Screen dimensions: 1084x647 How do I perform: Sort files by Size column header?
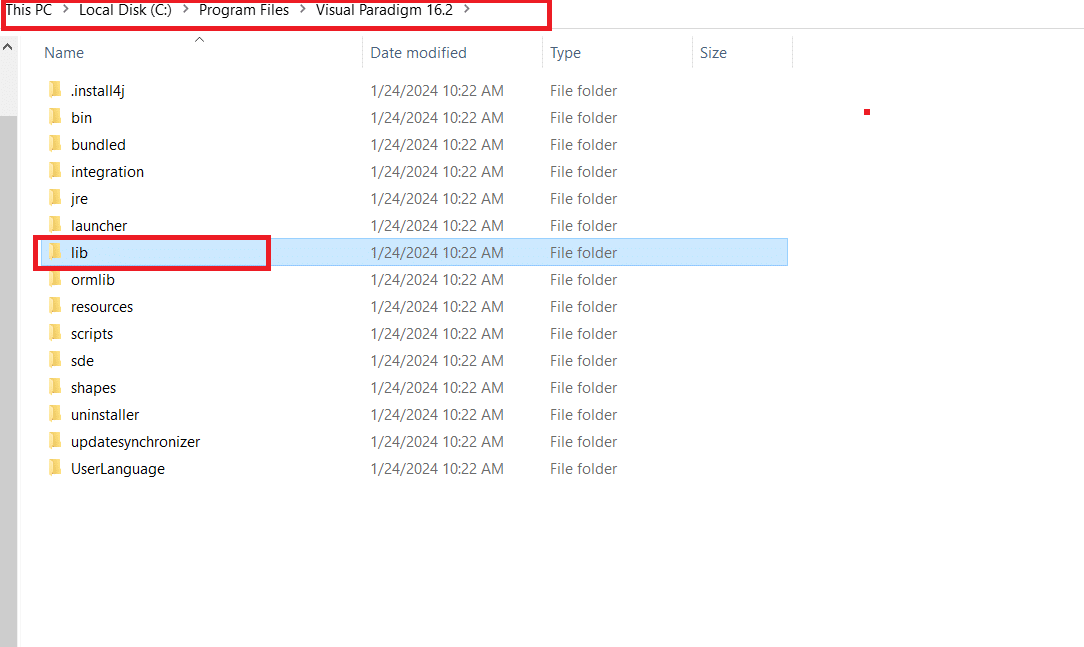click(713, 53)
